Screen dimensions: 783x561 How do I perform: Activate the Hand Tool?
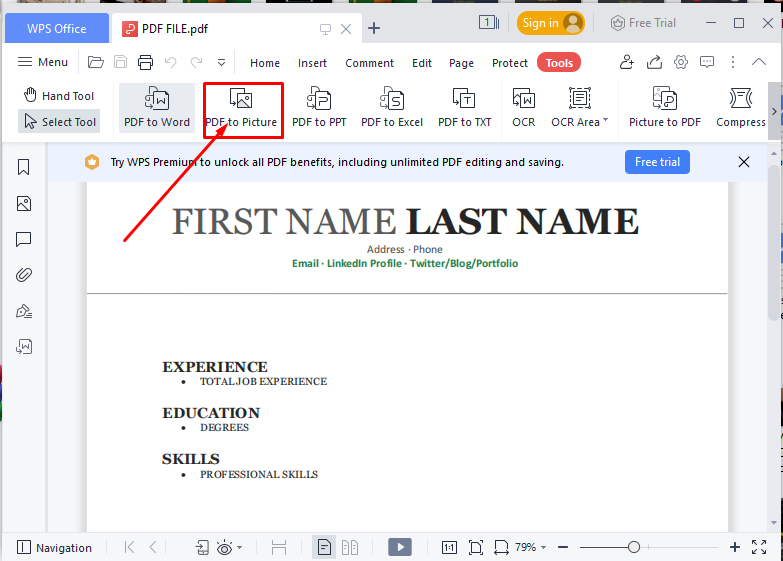click(59, 95)
